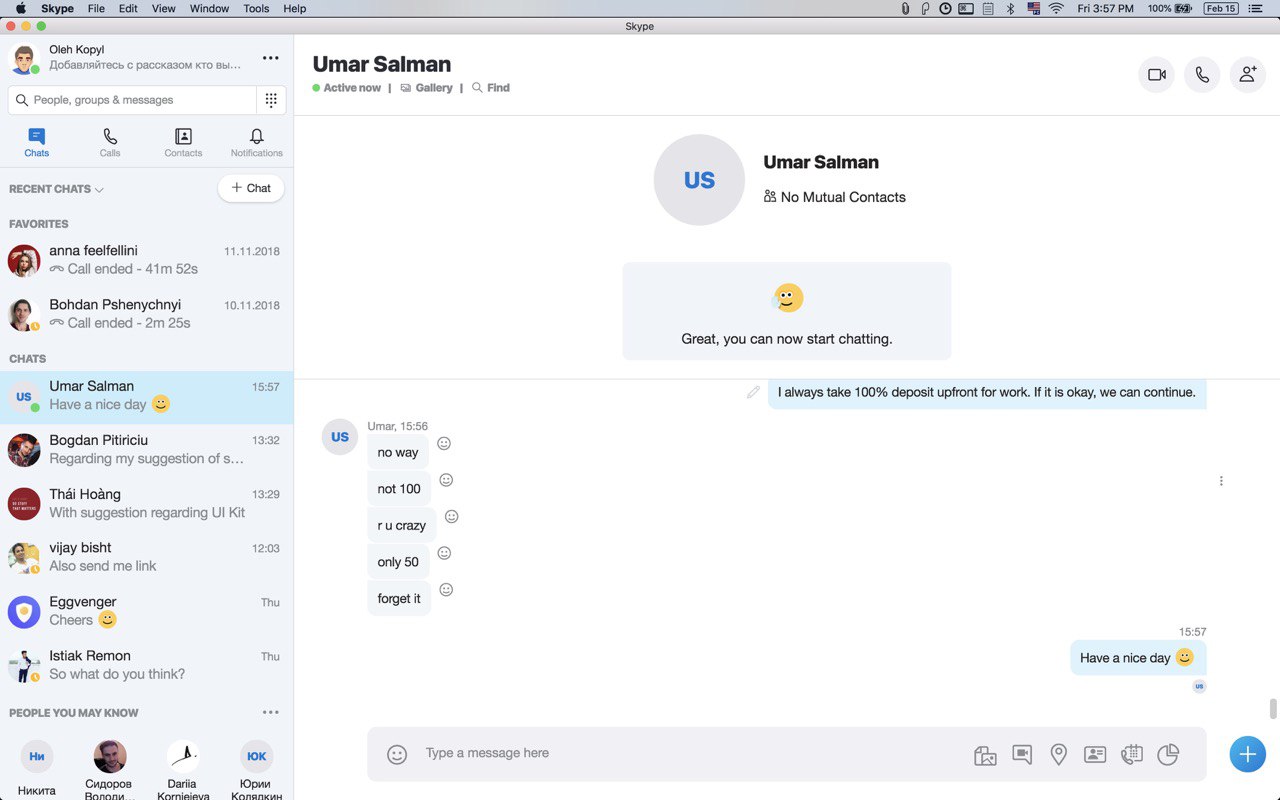Open more options for incoming messages
The height and width of the screenshot is (800, 1280).
pos(1221,481)
